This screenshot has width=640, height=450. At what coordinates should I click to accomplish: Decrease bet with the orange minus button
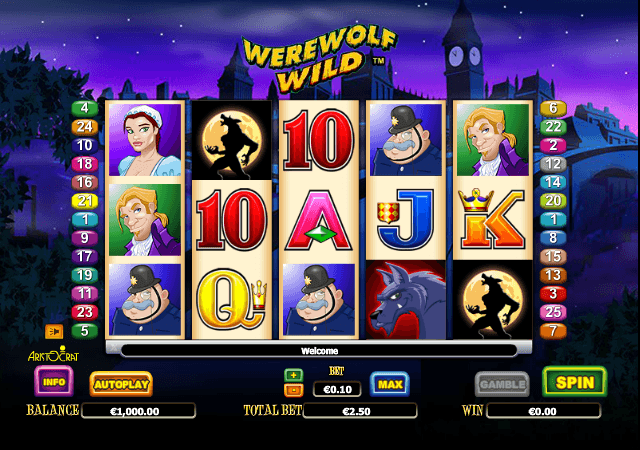[293, 390]
